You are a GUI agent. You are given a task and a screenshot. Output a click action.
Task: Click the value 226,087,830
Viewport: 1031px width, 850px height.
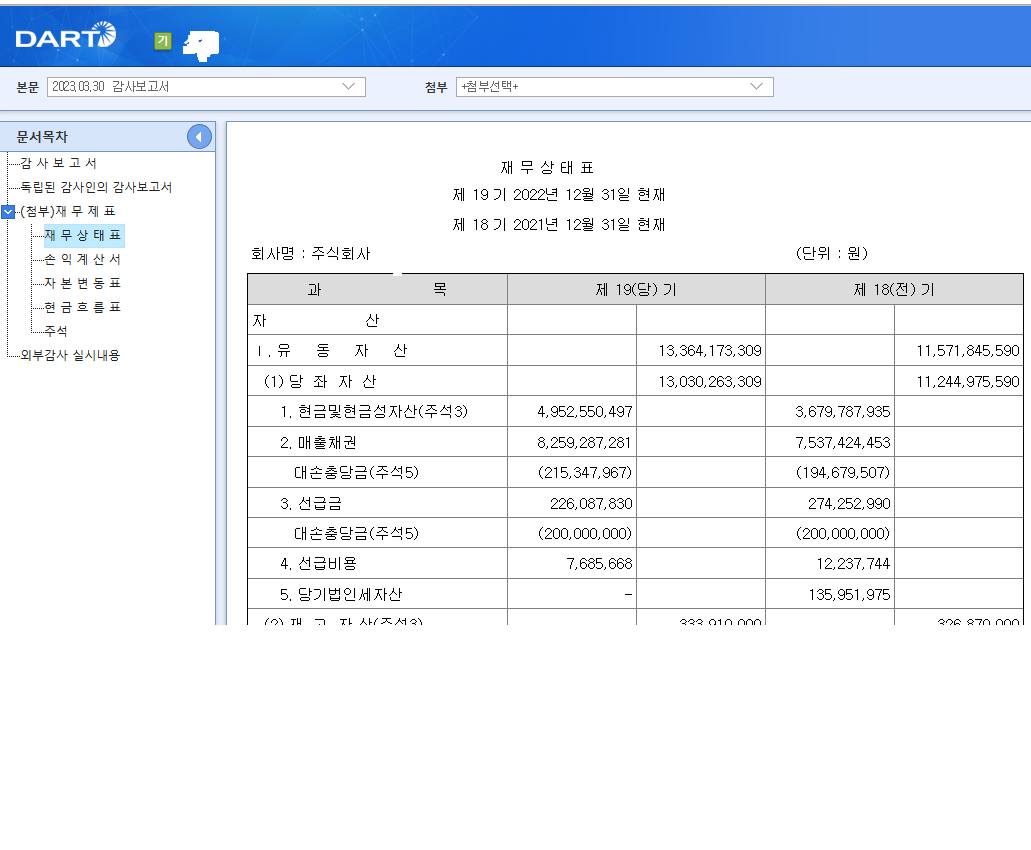point(591,504)
